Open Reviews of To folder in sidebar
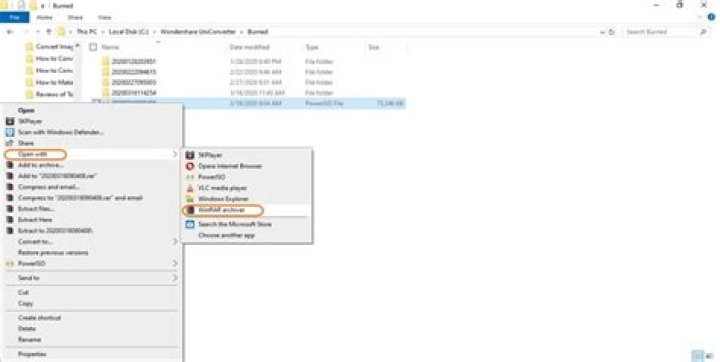The width and height of the screenshot is (720, 362). (54, 95)
